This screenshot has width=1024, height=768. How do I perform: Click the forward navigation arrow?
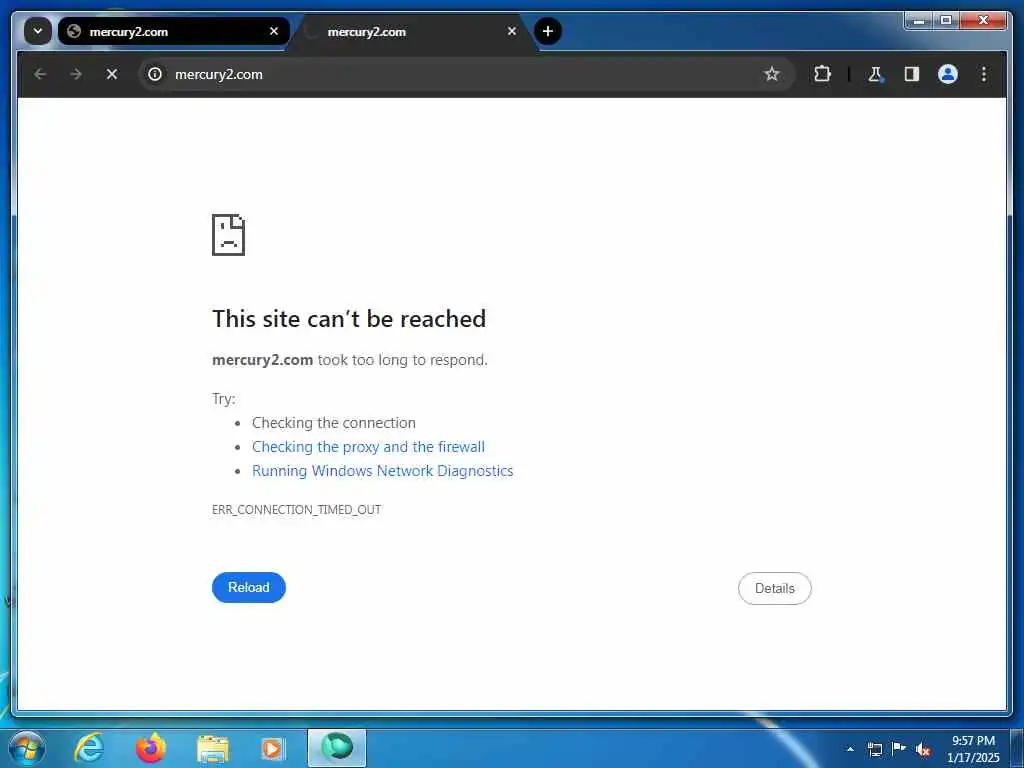[x=76, y=74]
